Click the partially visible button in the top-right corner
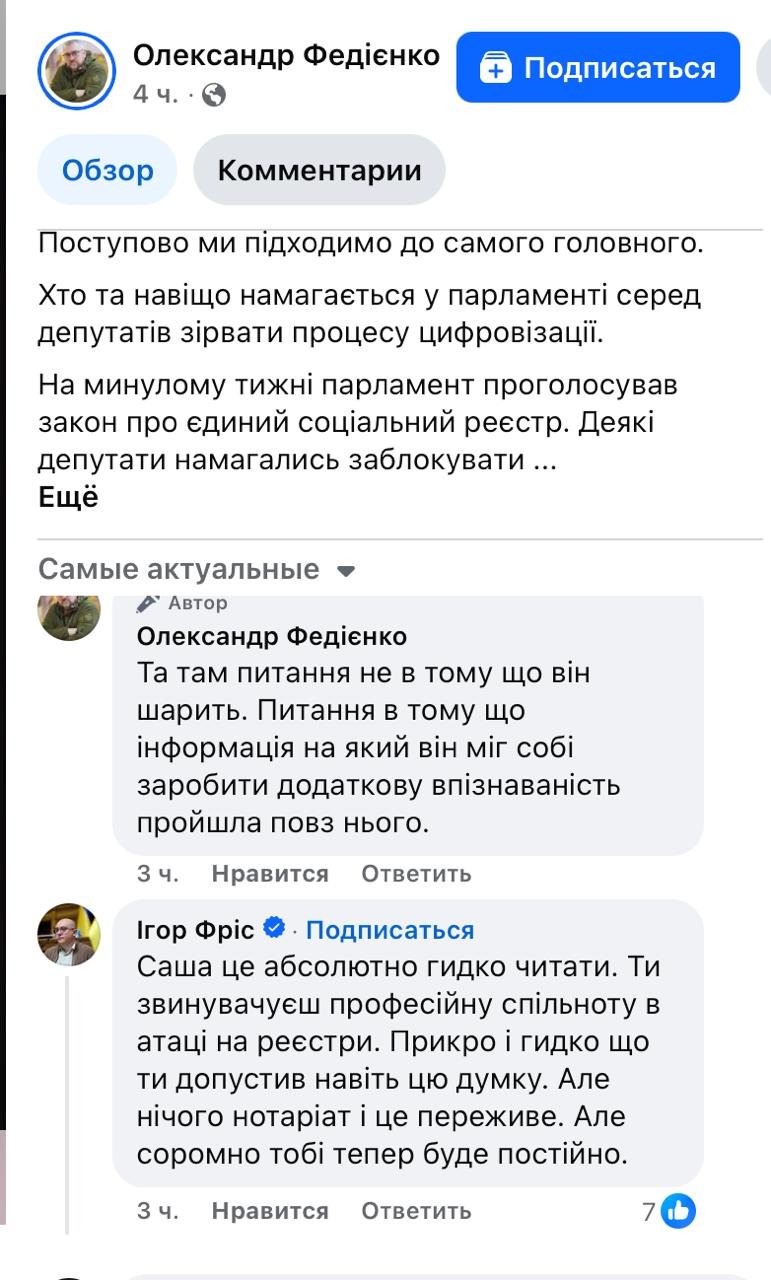Viewport: 771px width, 1280px height. pos(766,67)
